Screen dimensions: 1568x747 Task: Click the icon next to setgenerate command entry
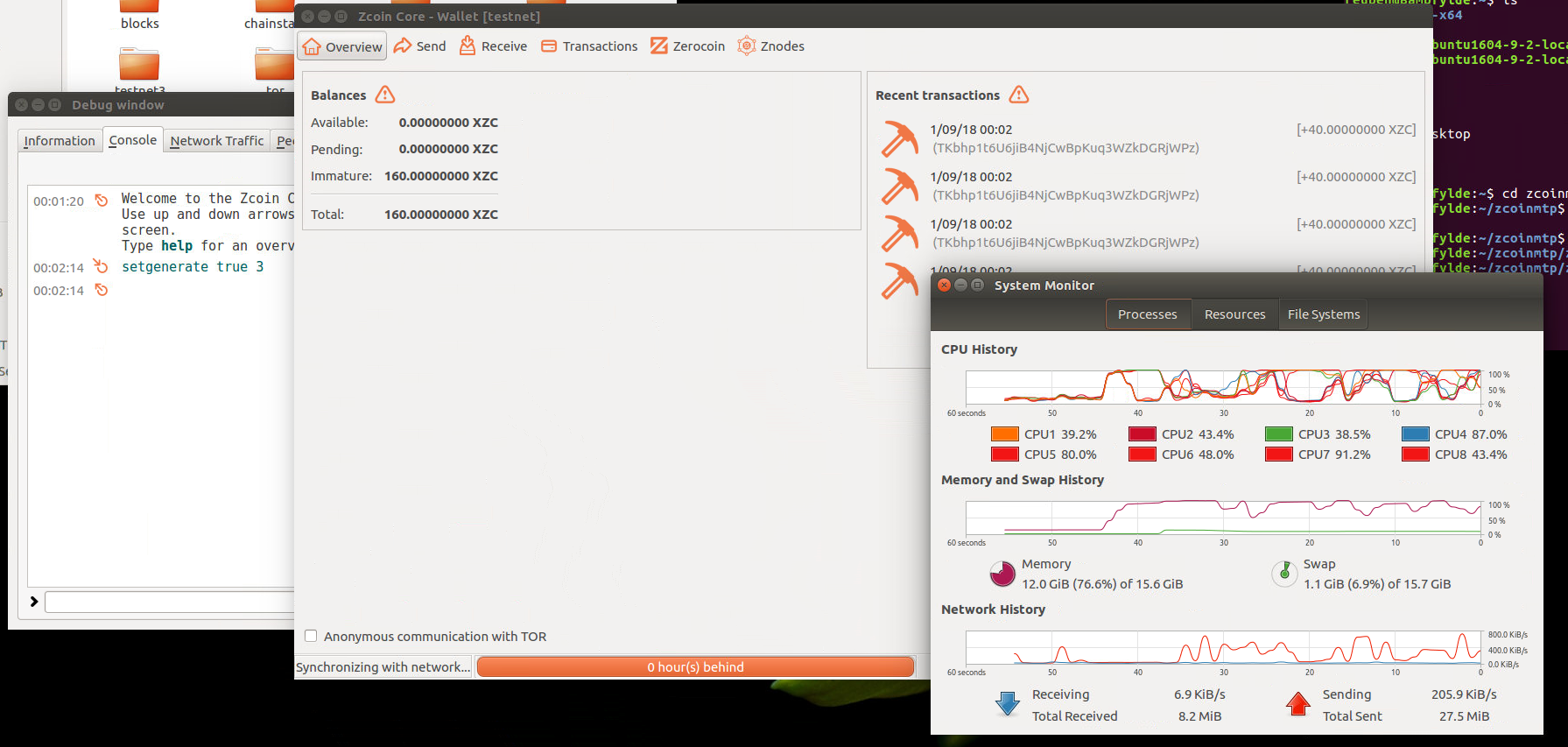click(x=102, y=267)
